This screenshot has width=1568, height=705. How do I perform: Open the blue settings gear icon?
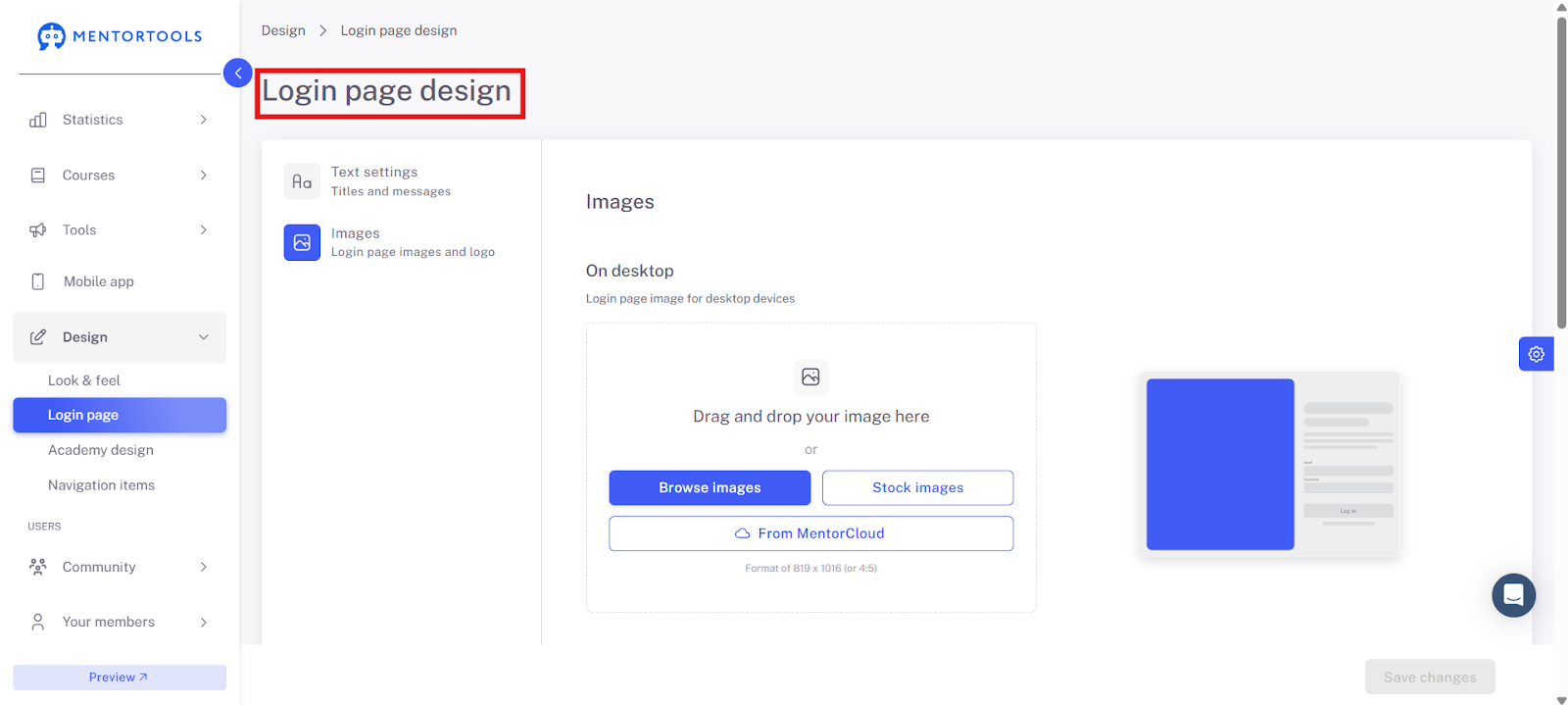point(1536,354)
